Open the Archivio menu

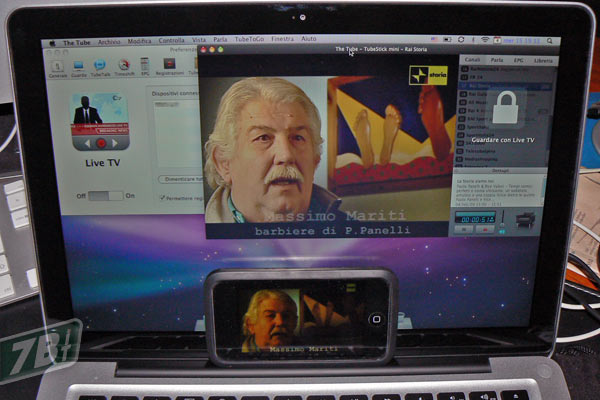pos(109,42)
